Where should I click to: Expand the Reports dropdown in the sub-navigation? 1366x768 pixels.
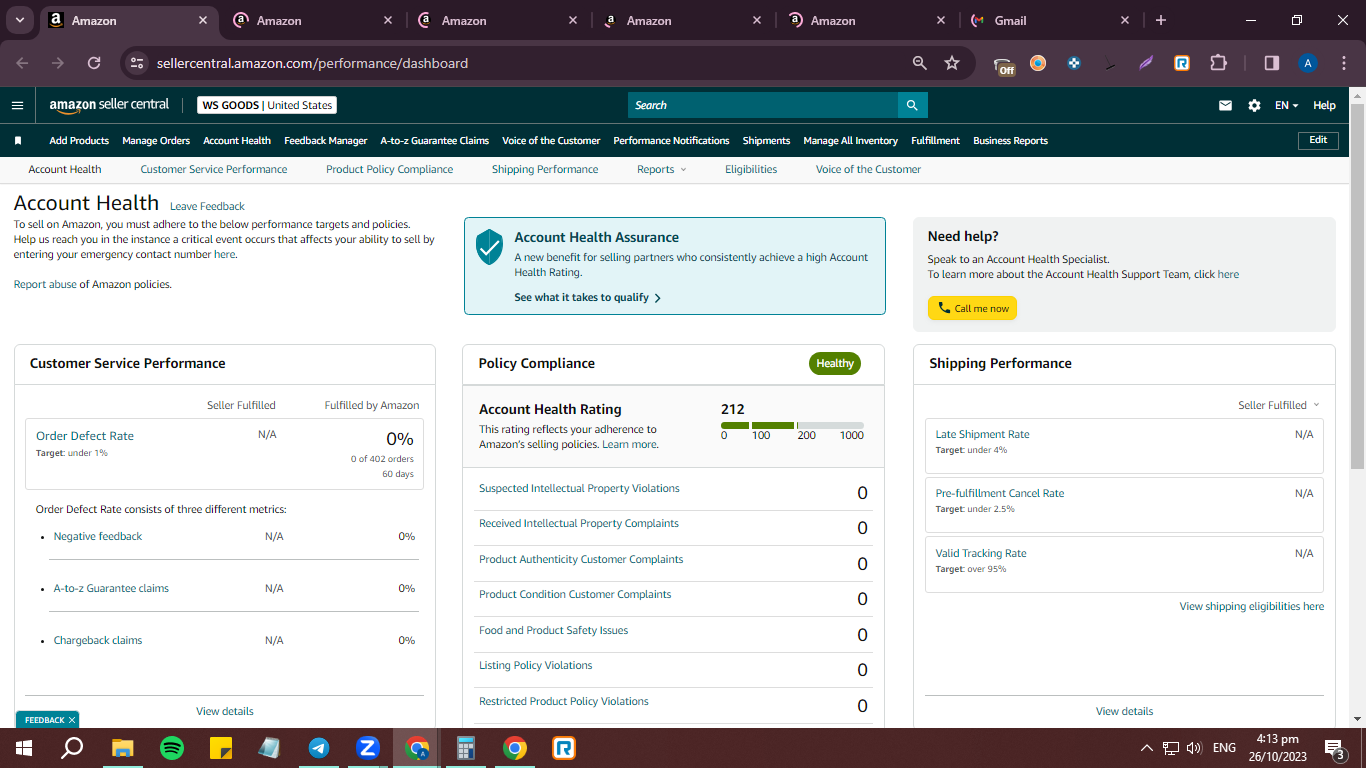pyautogui.click(x=662, y=170)
